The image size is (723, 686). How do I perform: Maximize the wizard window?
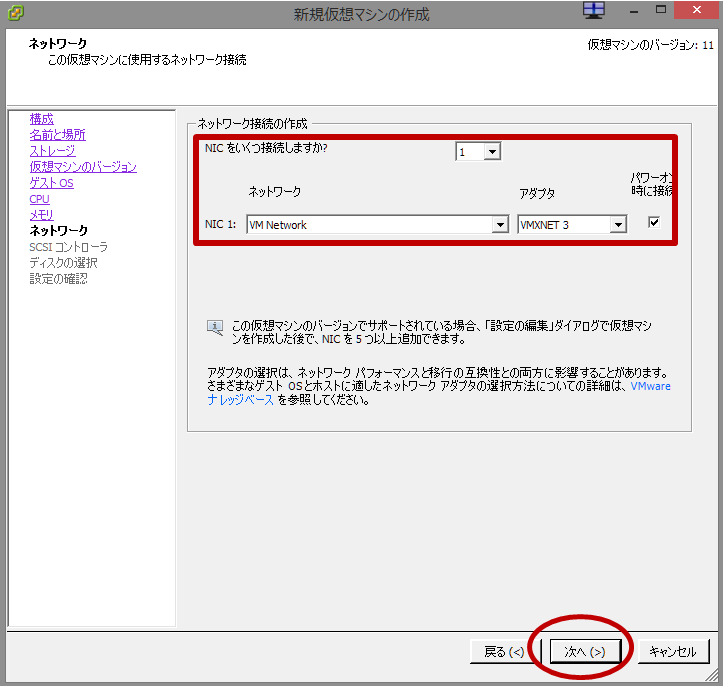coord(661,10)
